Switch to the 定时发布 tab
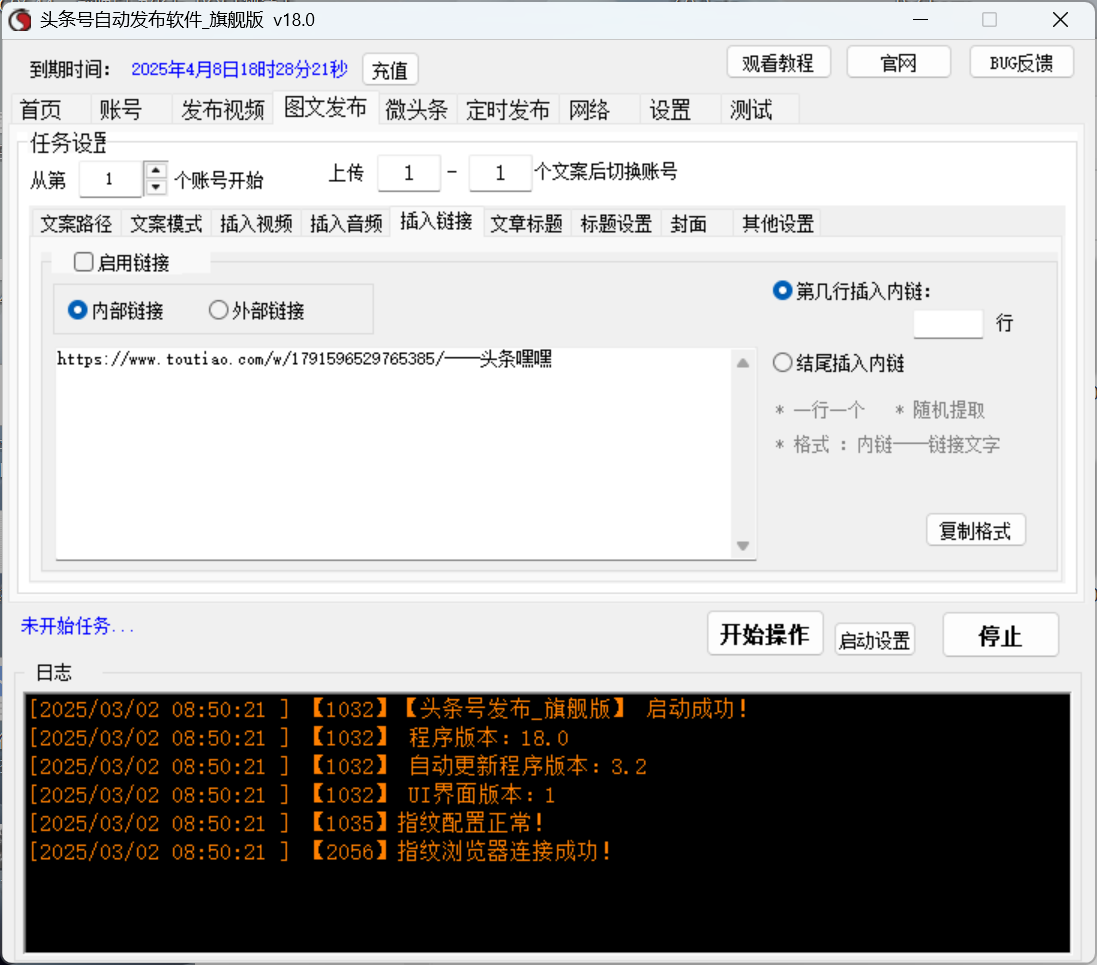1097x965 pixels. pyautogui.click(x=508, y=110)
